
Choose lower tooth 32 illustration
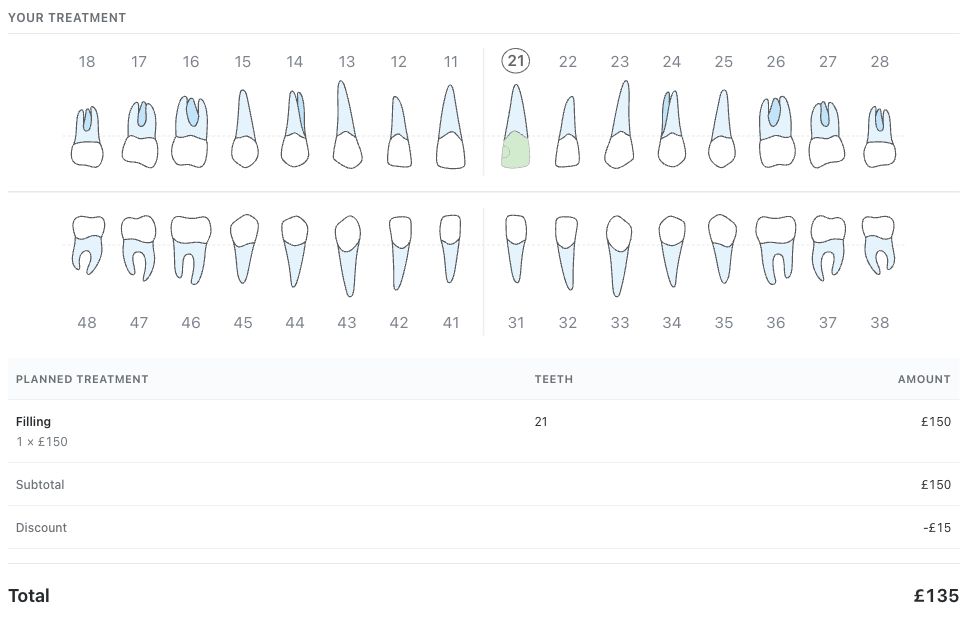click(x=567, y=253)
